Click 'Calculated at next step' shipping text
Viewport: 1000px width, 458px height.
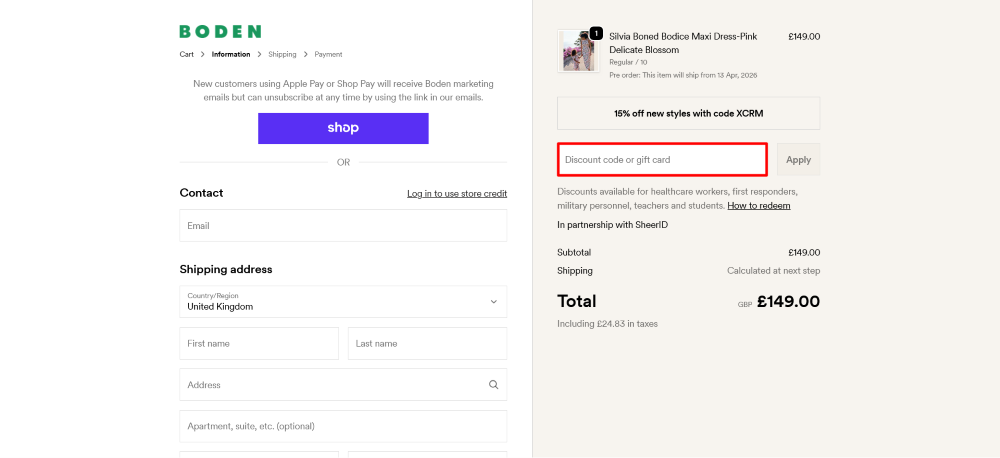pyautogui.click(x=774, y=270)
